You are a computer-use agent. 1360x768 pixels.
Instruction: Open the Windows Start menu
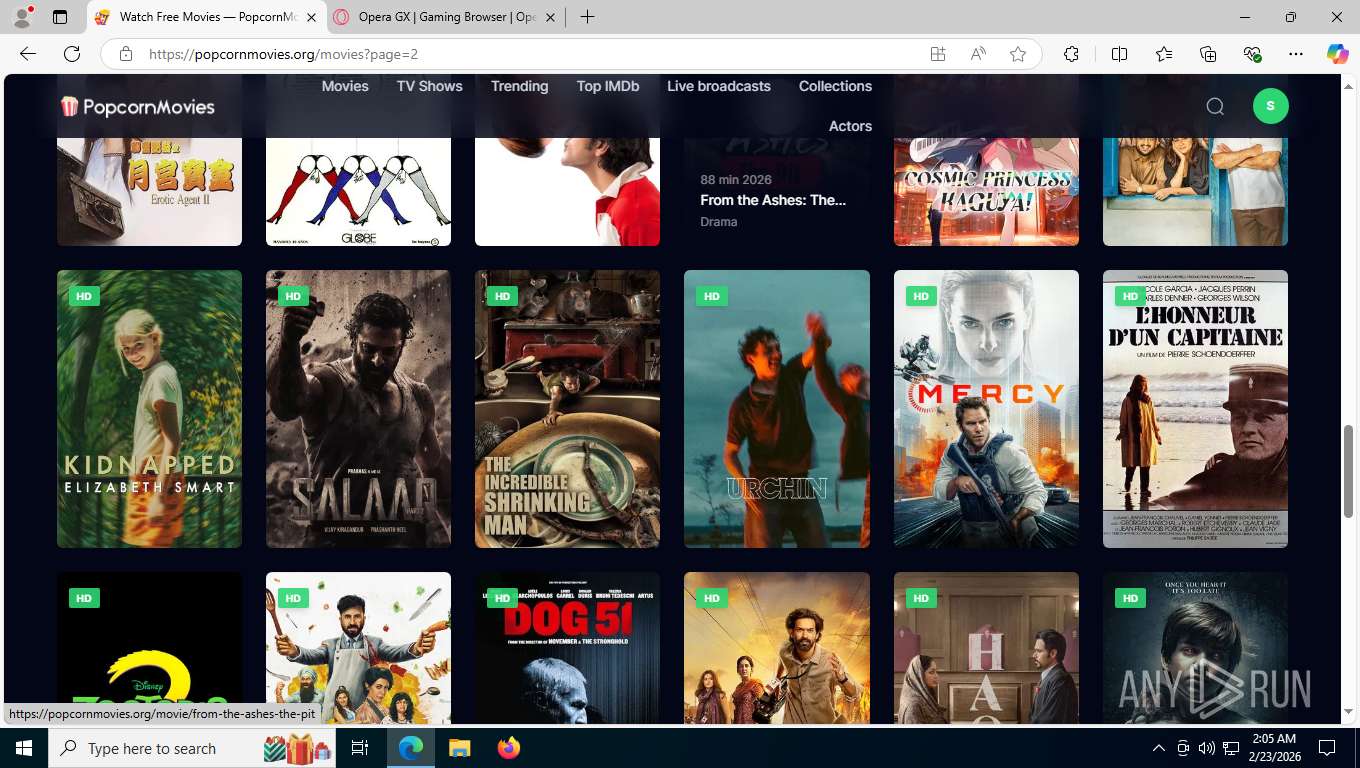pyautogui.click(x=23, y=748)
